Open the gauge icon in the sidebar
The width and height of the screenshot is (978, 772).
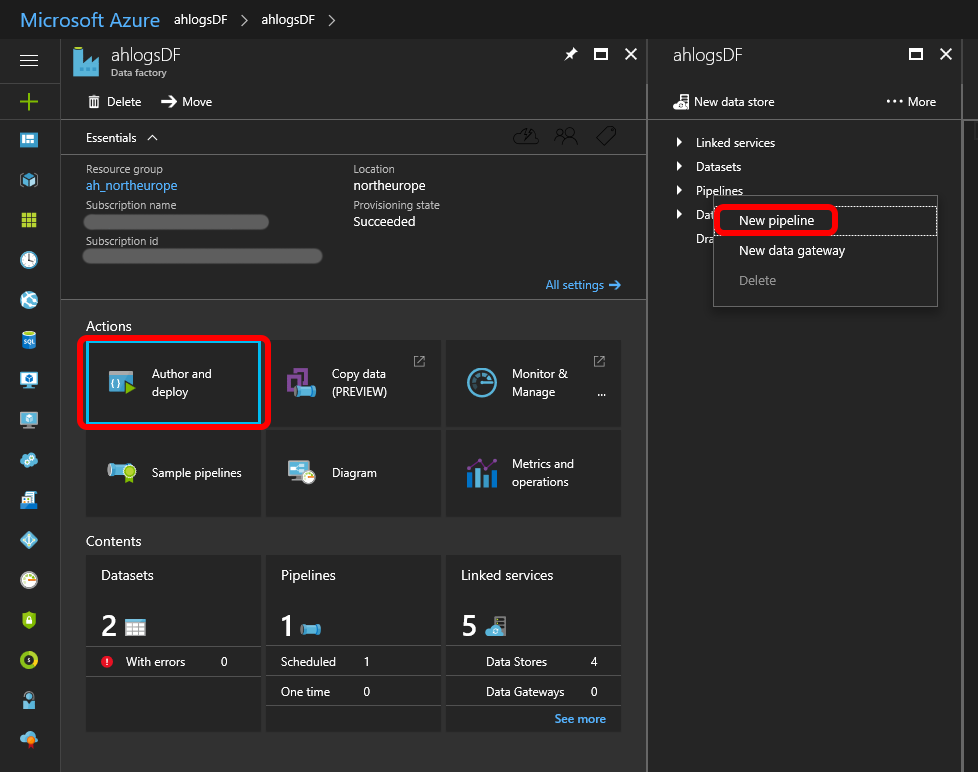click(29, 580)
